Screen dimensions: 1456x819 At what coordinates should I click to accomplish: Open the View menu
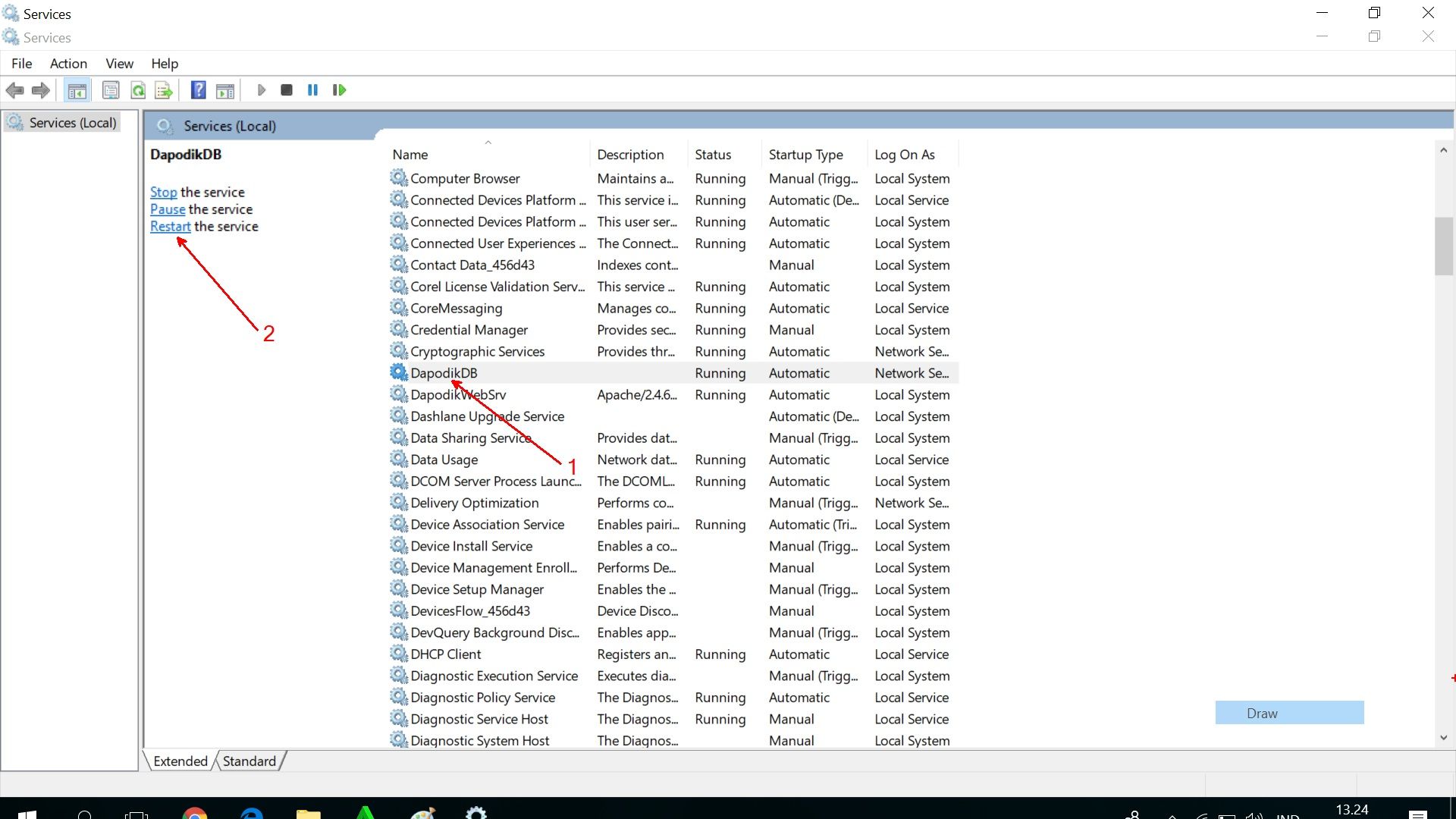pyautogui.click(x=119, y=64)
